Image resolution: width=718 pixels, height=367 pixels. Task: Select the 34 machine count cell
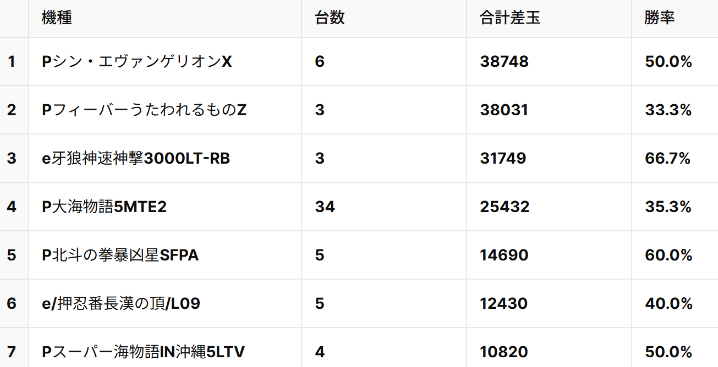[384, 207]
